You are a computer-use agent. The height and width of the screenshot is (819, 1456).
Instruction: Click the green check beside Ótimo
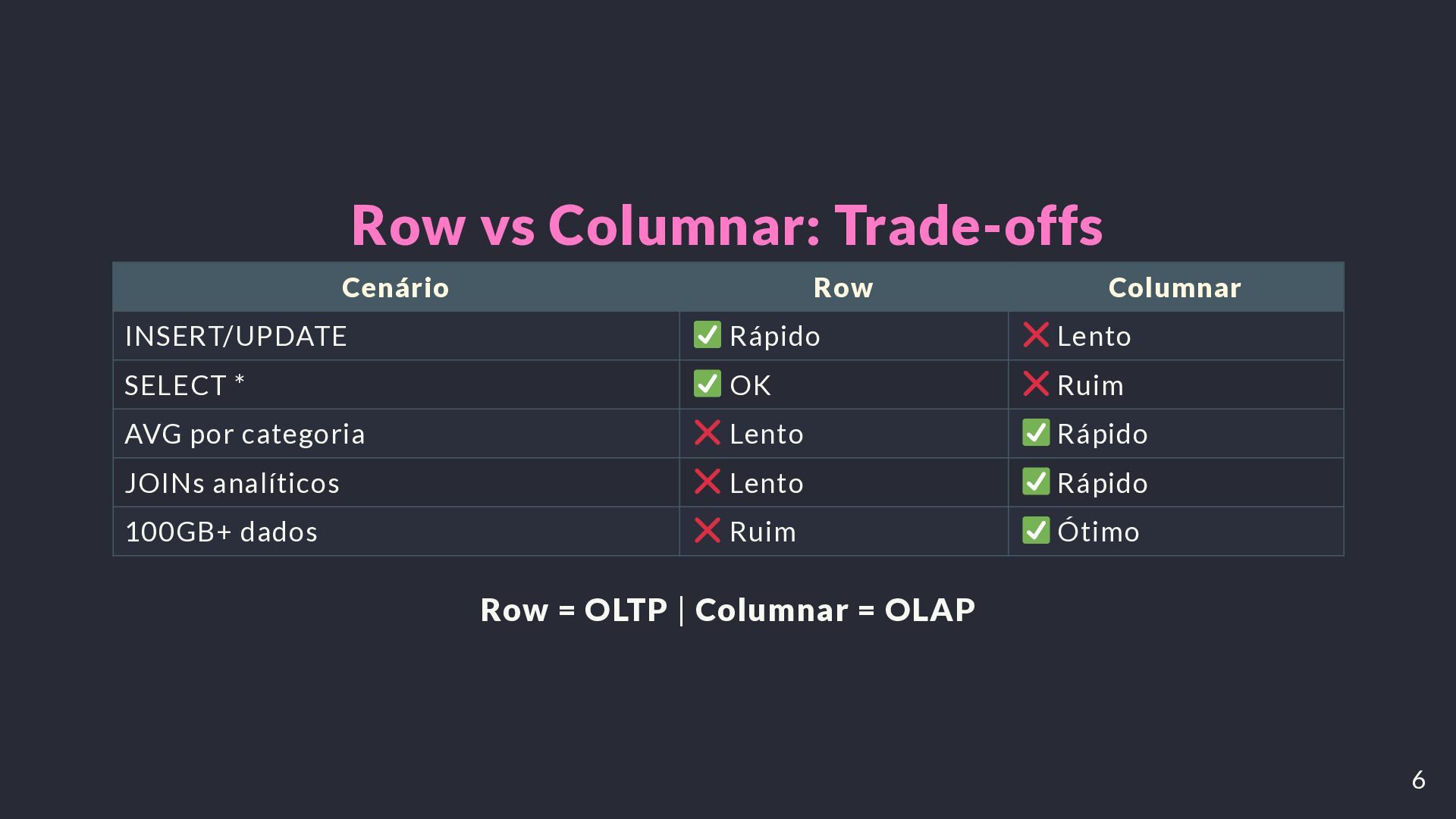[x=1036, y=530]
